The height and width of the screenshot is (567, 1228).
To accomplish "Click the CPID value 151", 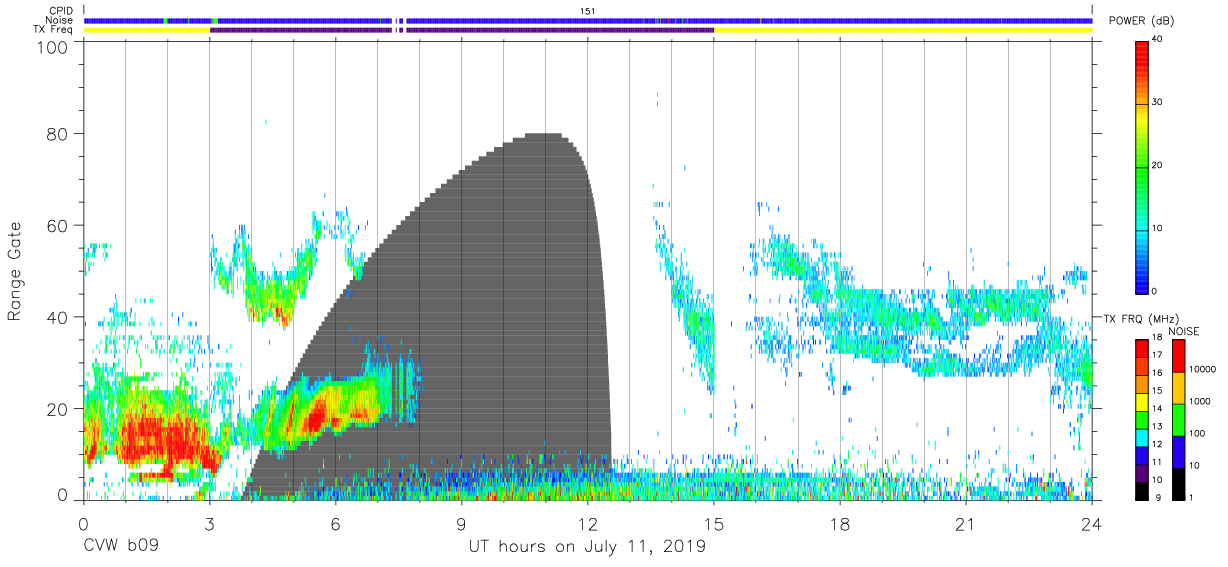I will point(588,10).
